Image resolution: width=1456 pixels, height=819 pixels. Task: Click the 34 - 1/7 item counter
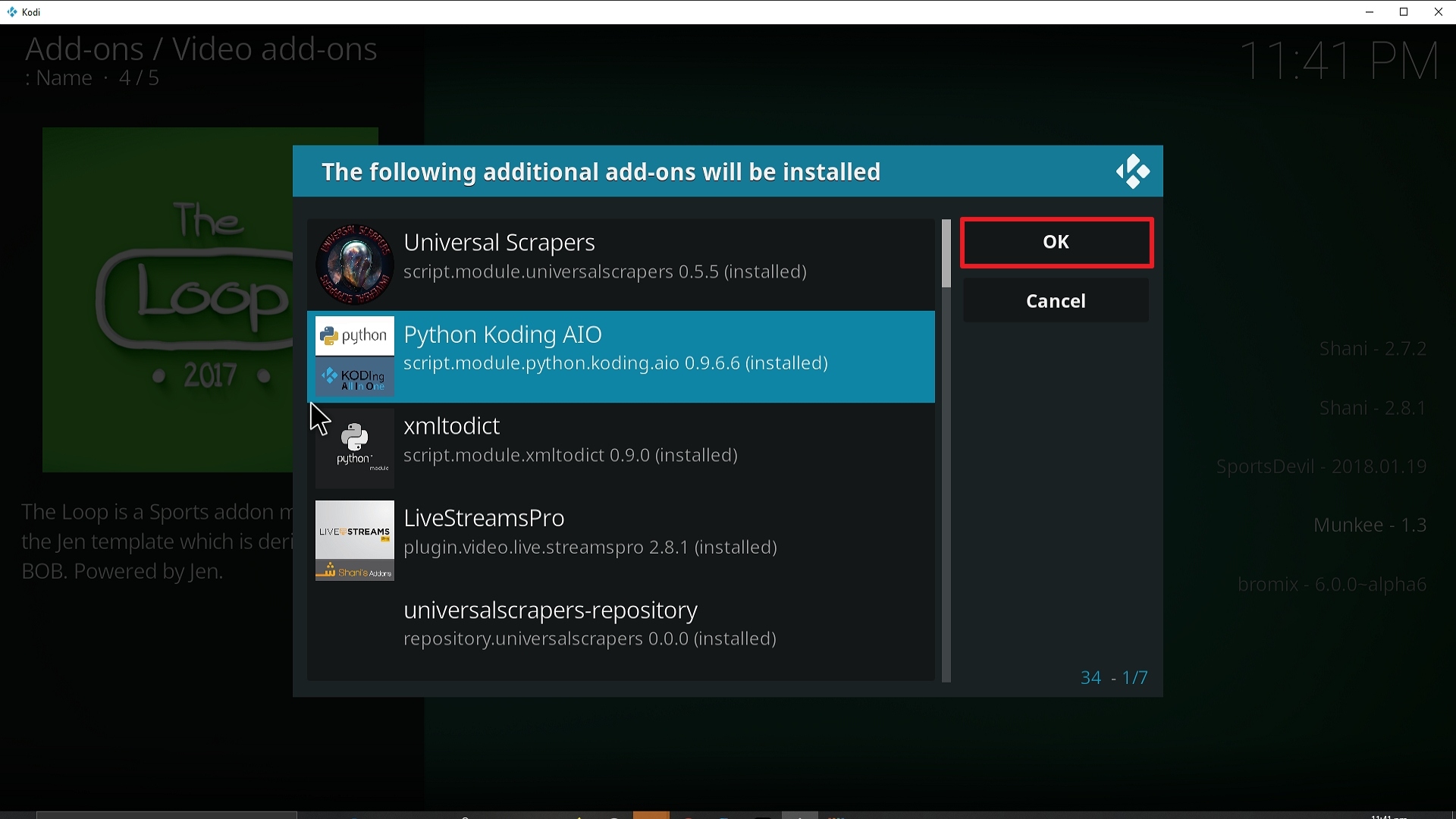1114,678
